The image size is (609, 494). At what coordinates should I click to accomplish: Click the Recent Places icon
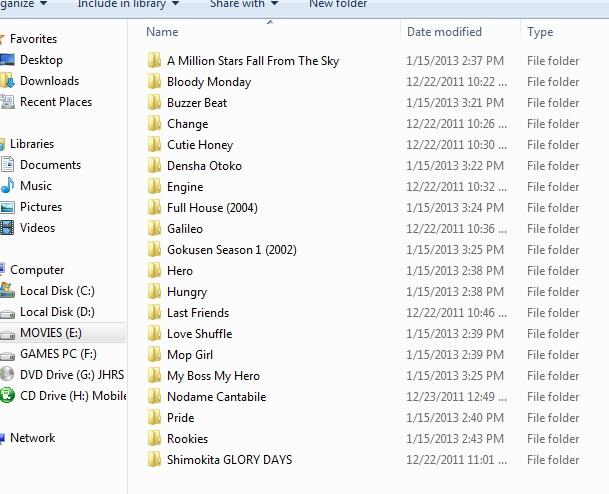[7, 102]
